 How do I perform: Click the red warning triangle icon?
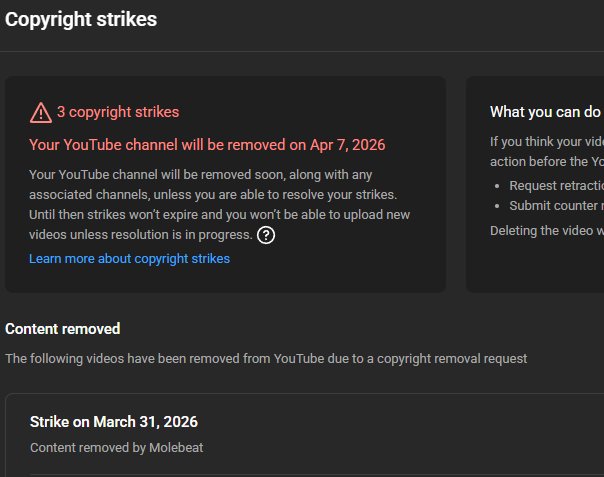pyautogui.click(x=41, y=113)
